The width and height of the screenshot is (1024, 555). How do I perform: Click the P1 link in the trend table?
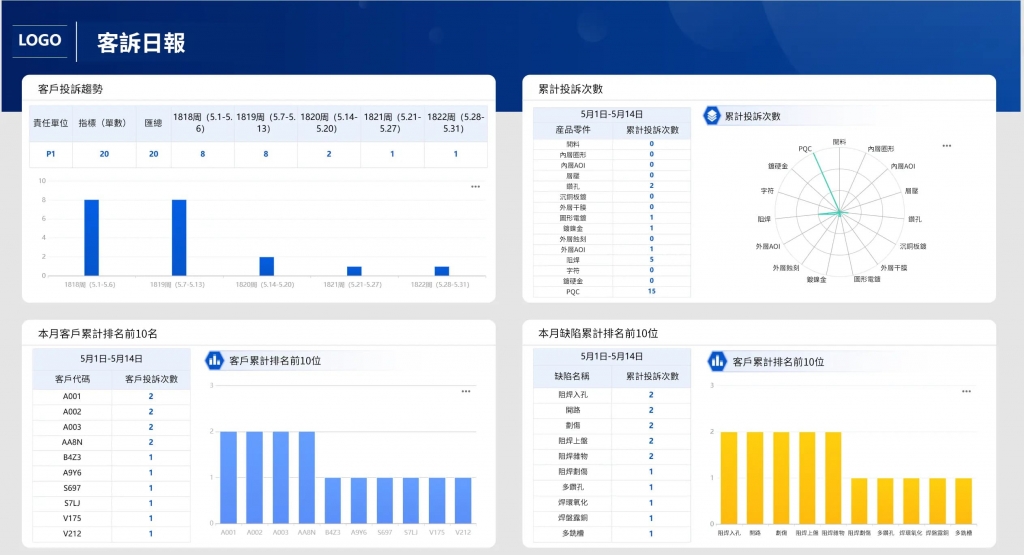(50, 154)
